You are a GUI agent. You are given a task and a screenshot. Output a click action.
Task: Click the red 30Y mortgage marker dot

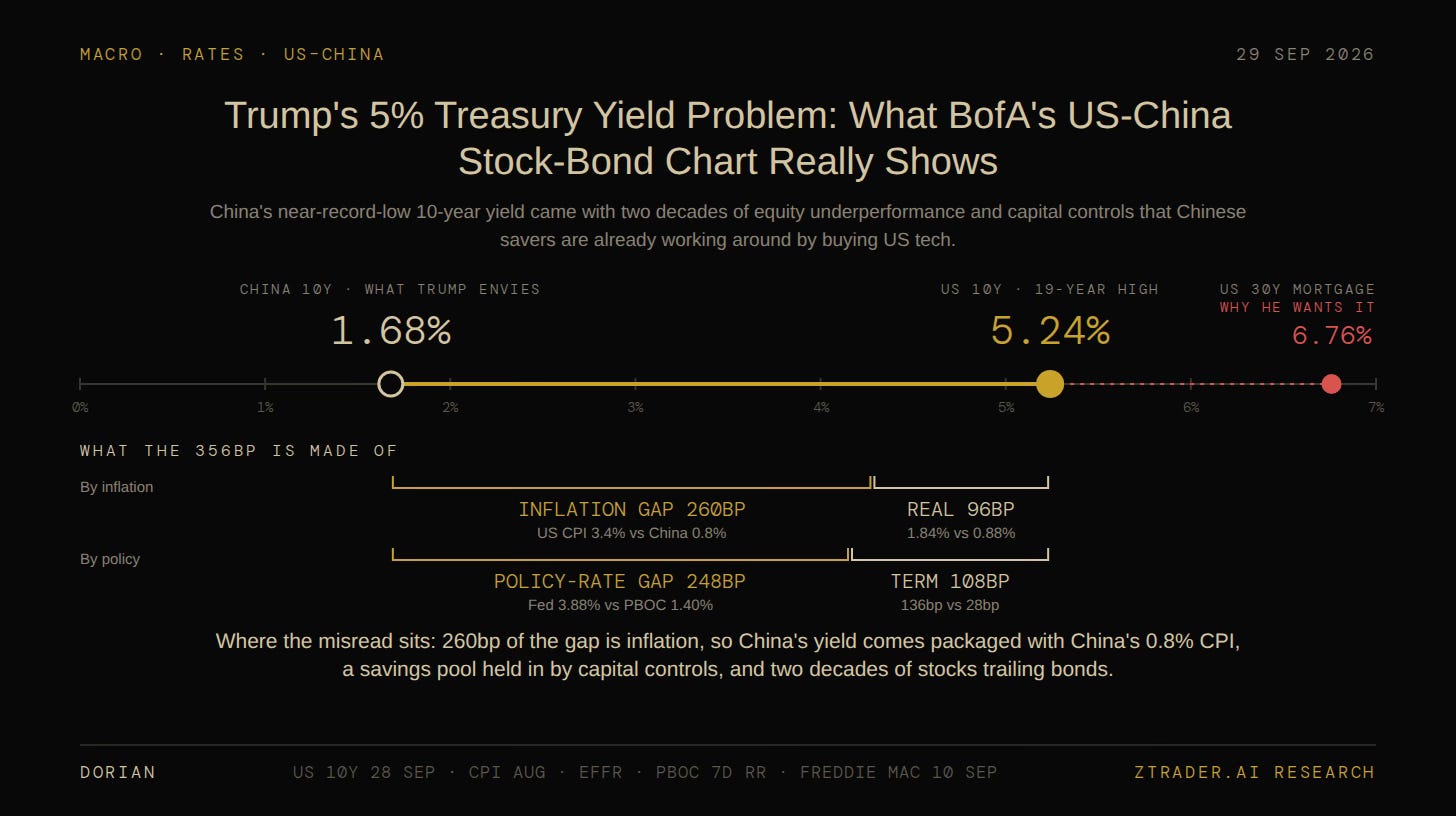coord(1331,384)
